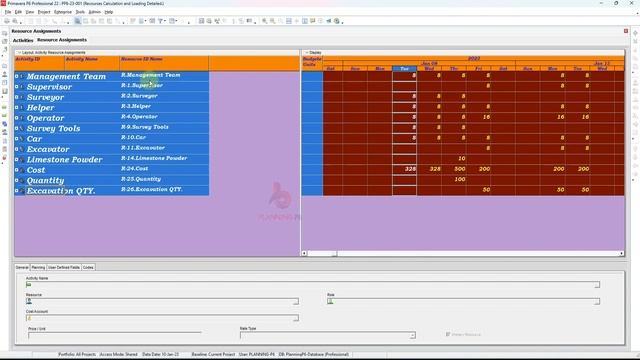Click the spreadsheet scrollbar left arrow
Screen dimensions: 640x360
(304, 253)
